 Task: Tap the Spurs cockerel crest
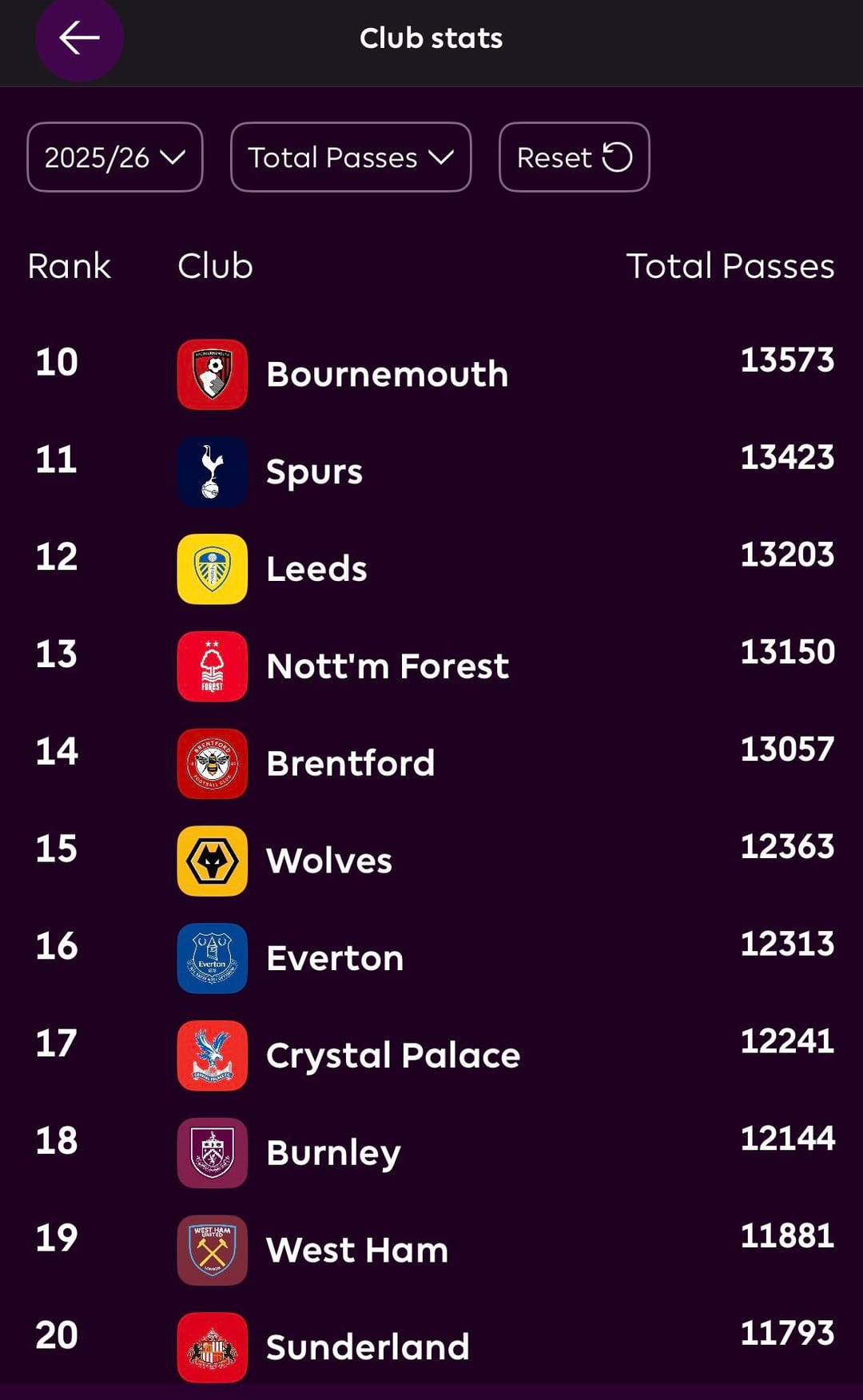212,471
